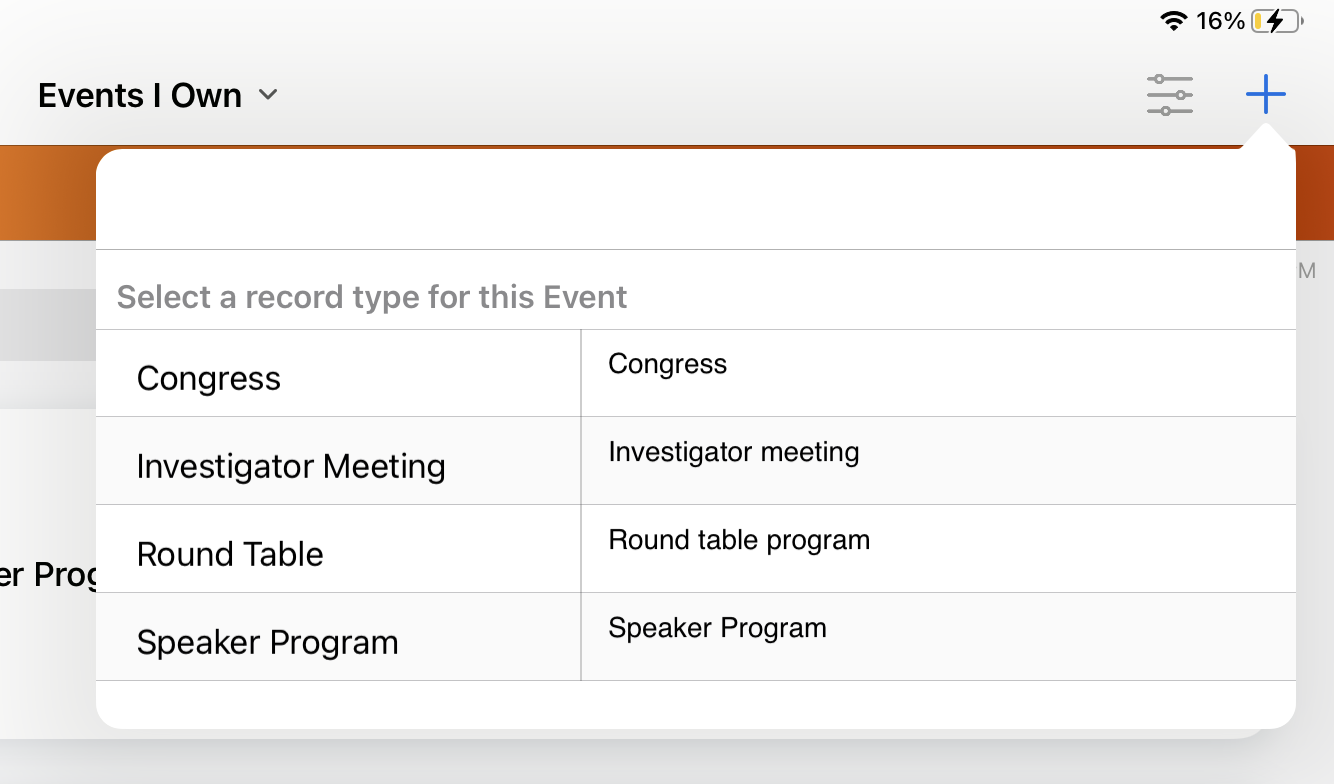The image size is (1334, 784).
Task: Select the Congress record type
Action: (x=209, y=378)
